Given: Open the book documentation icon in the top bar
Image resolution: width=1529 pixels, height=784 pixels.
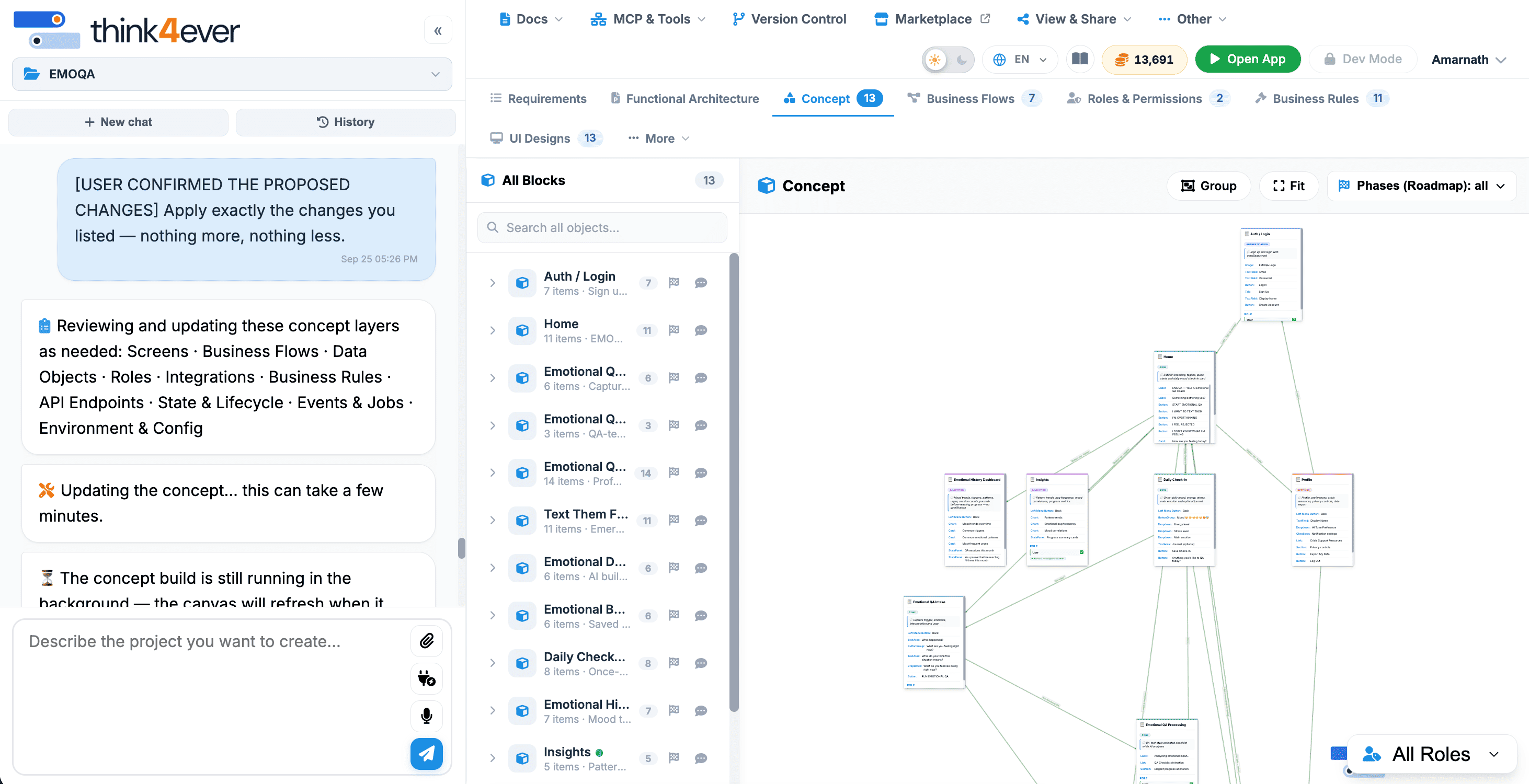Looking at the screenshot, I should tap(1080, 59).
